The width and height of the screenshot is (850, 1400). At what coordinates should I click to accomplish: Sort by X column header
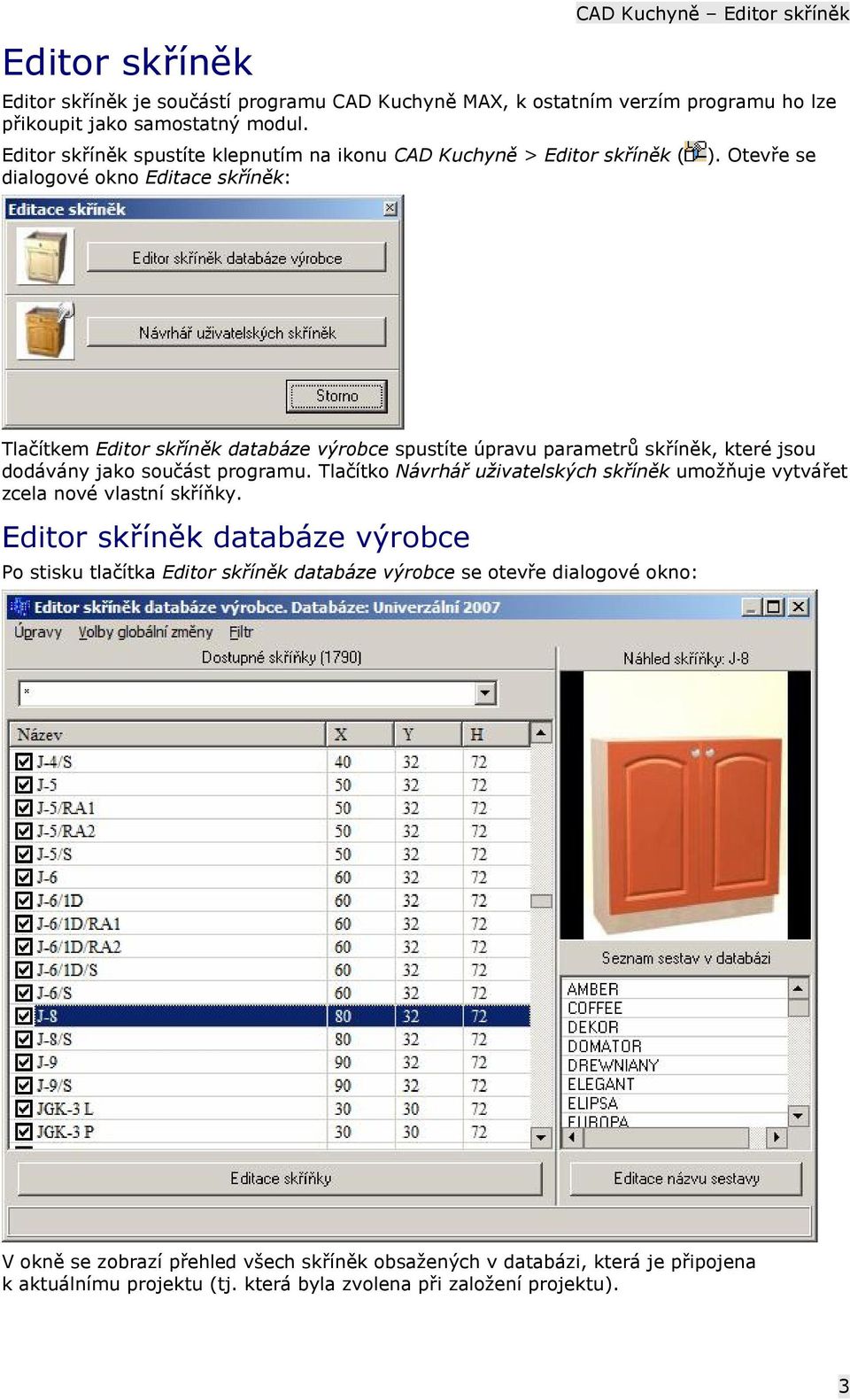[x=359, y=734]
